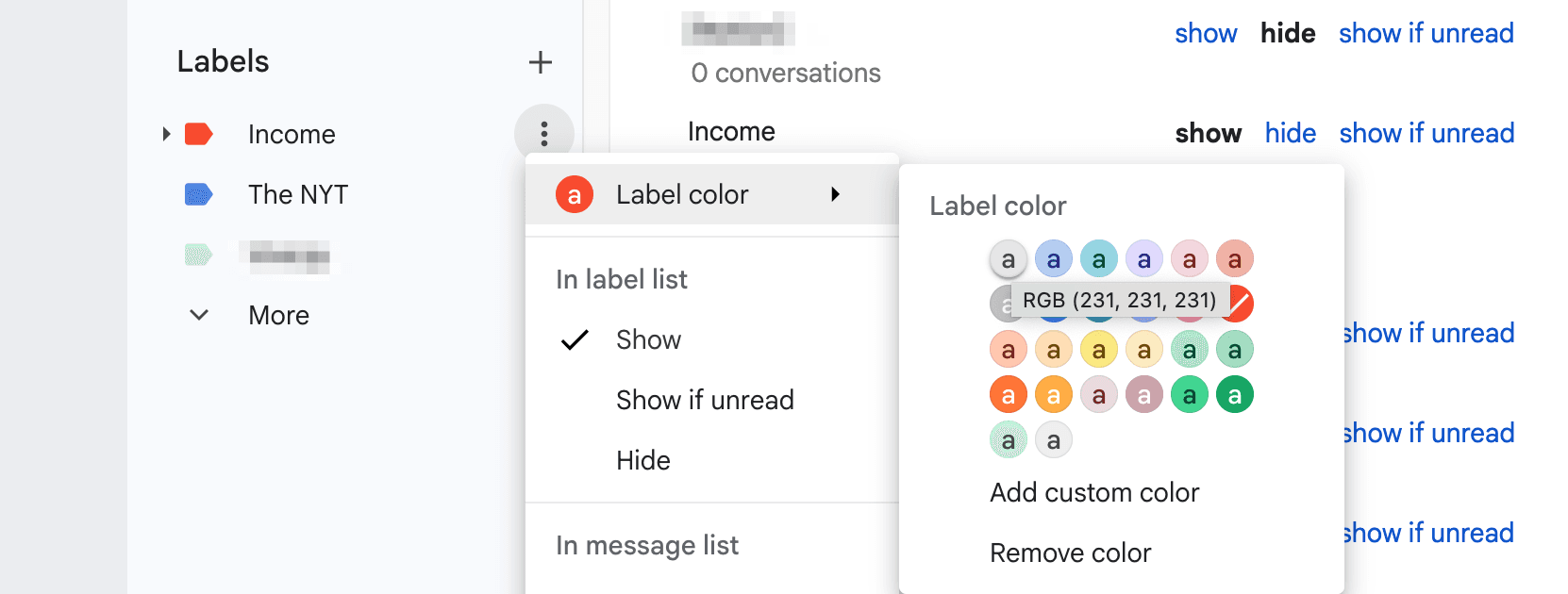Select the dark green color swatch
The width and height of the screenshot is (1568, 594).
(x=1235, y=394)
